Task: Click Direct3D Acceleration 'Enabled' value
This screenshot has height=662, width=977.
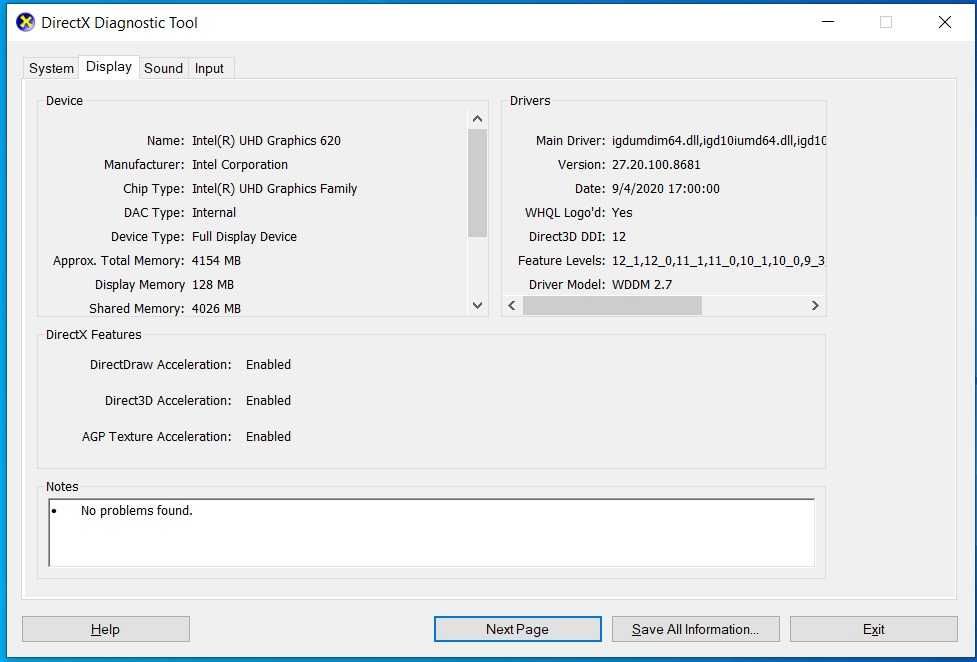Action: 269,400
